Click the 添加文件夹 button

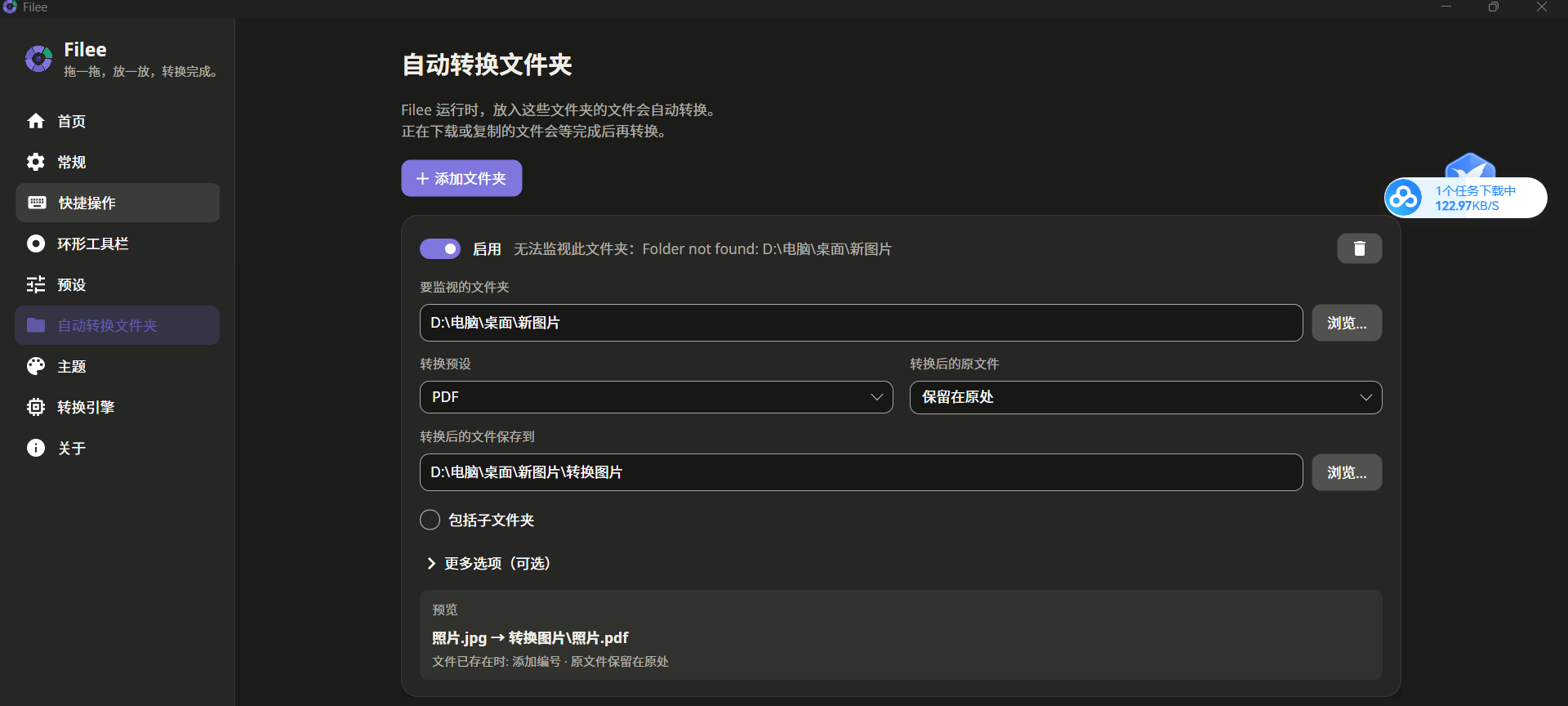point(461,178)
